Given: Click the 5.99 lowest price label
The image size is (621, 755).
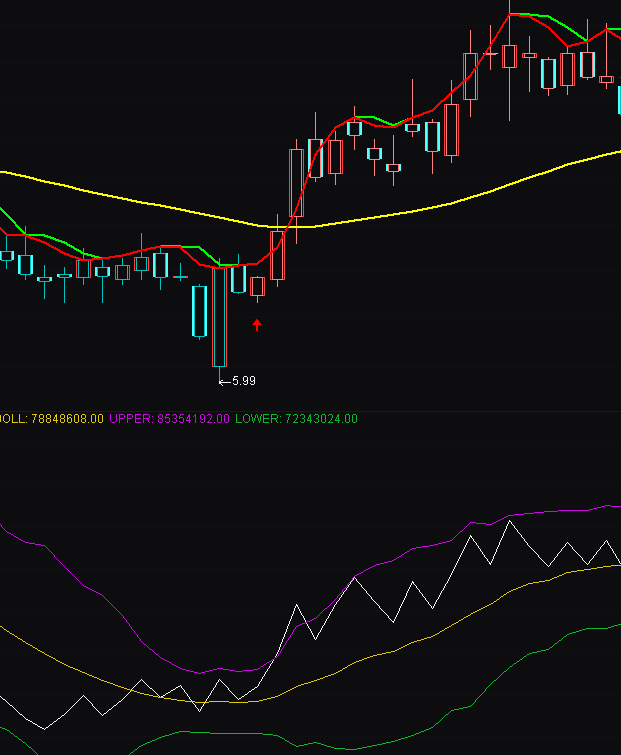Looking at the screenshot, I should click(x=244, y=381).
